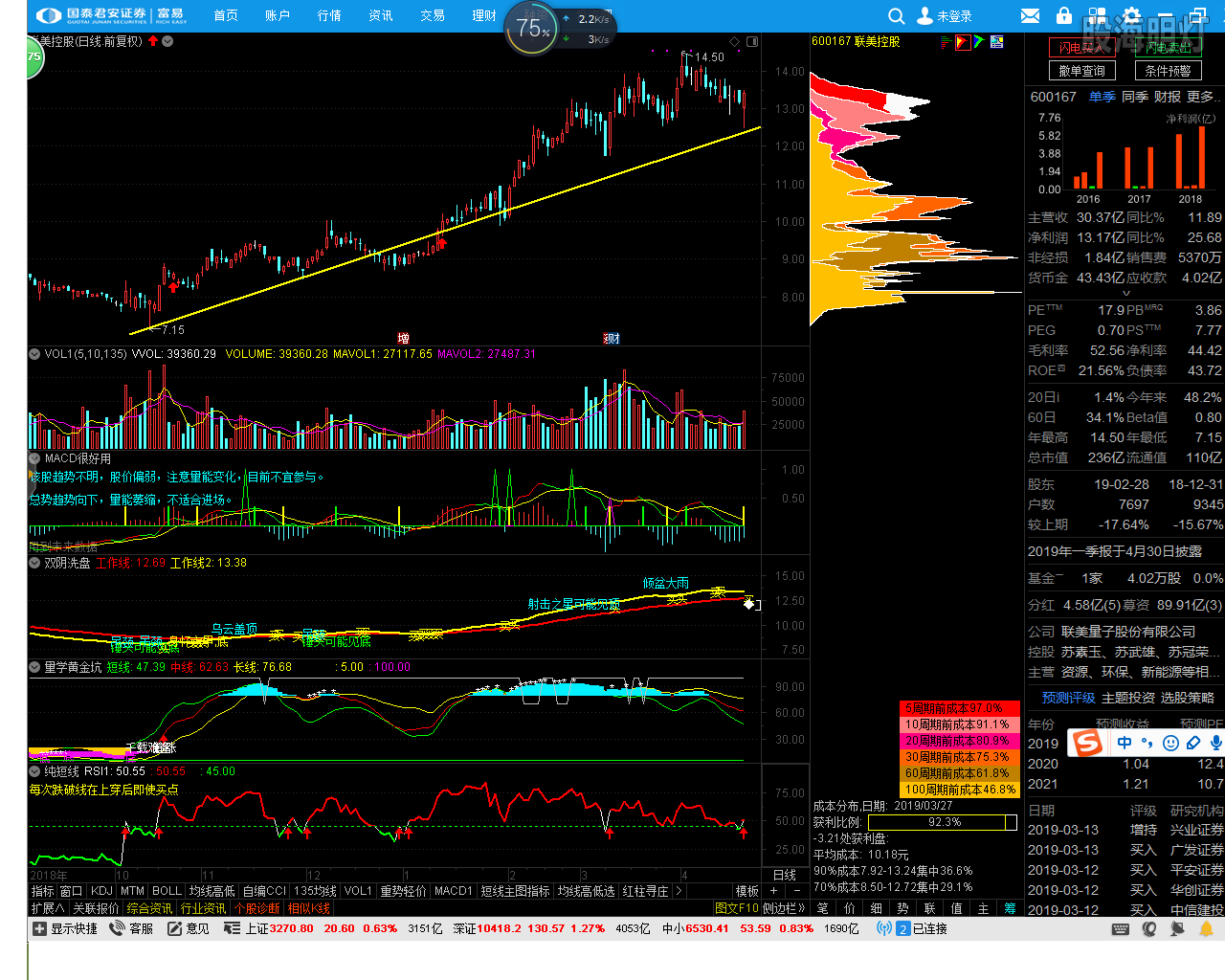Click the chip distribution bars icon
Viewport: 1225px width, 980px height.
(946, 42)
